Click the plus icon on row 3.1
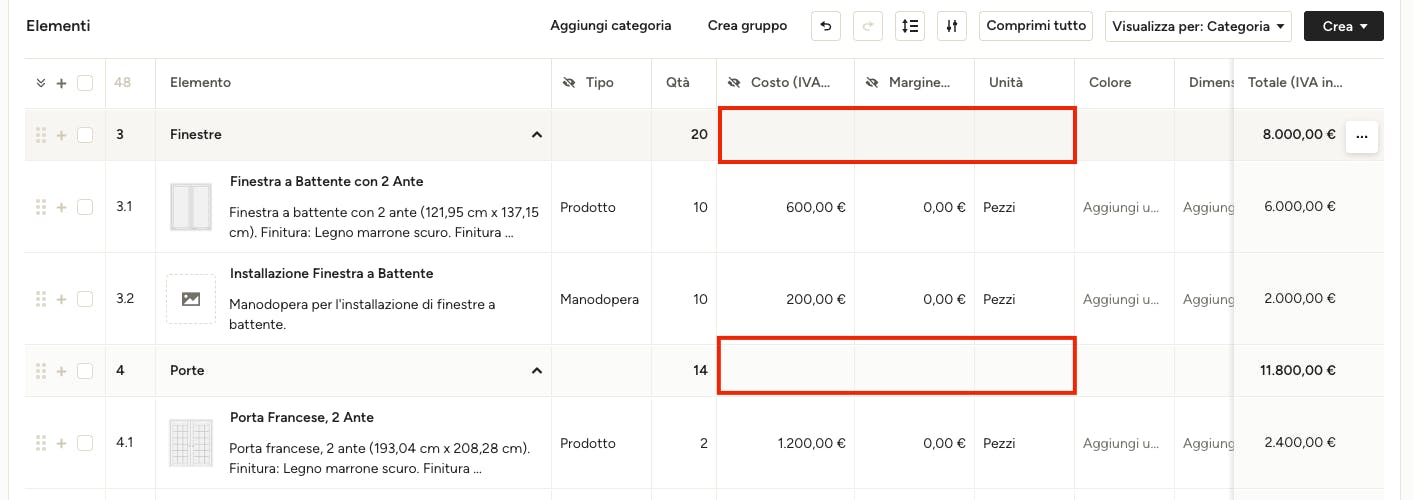The image size is (1413, 500). pos(61,207)
